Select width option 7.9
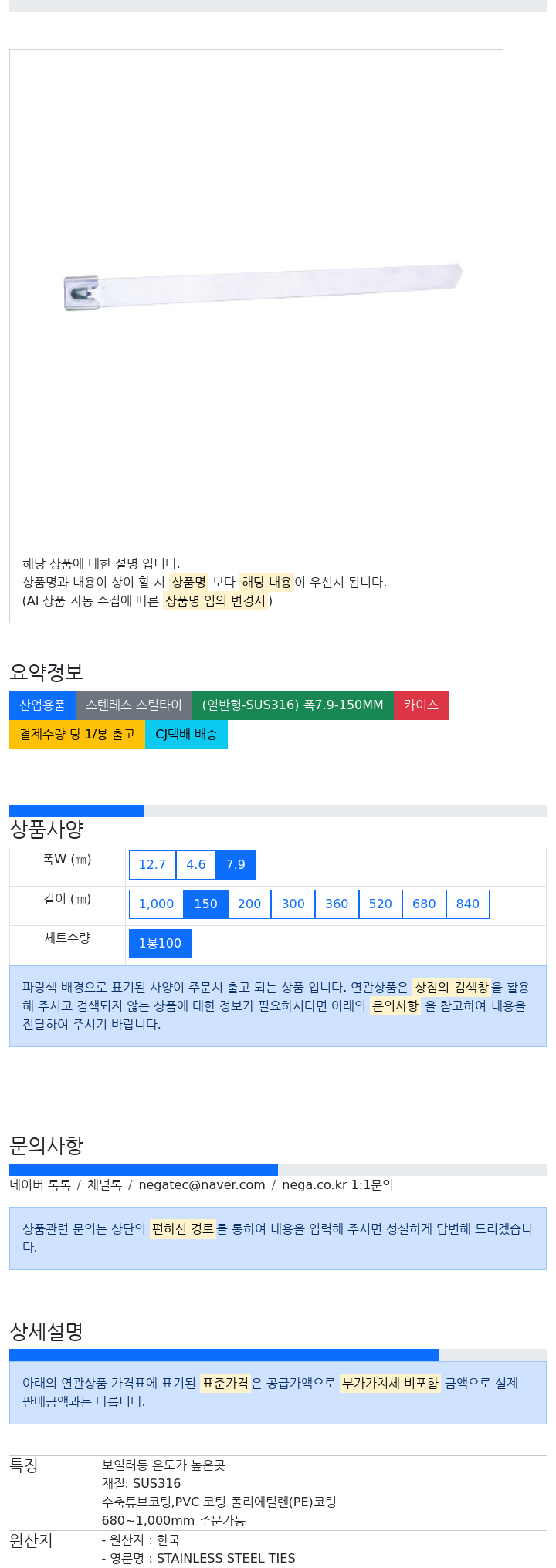 [236, 865]
